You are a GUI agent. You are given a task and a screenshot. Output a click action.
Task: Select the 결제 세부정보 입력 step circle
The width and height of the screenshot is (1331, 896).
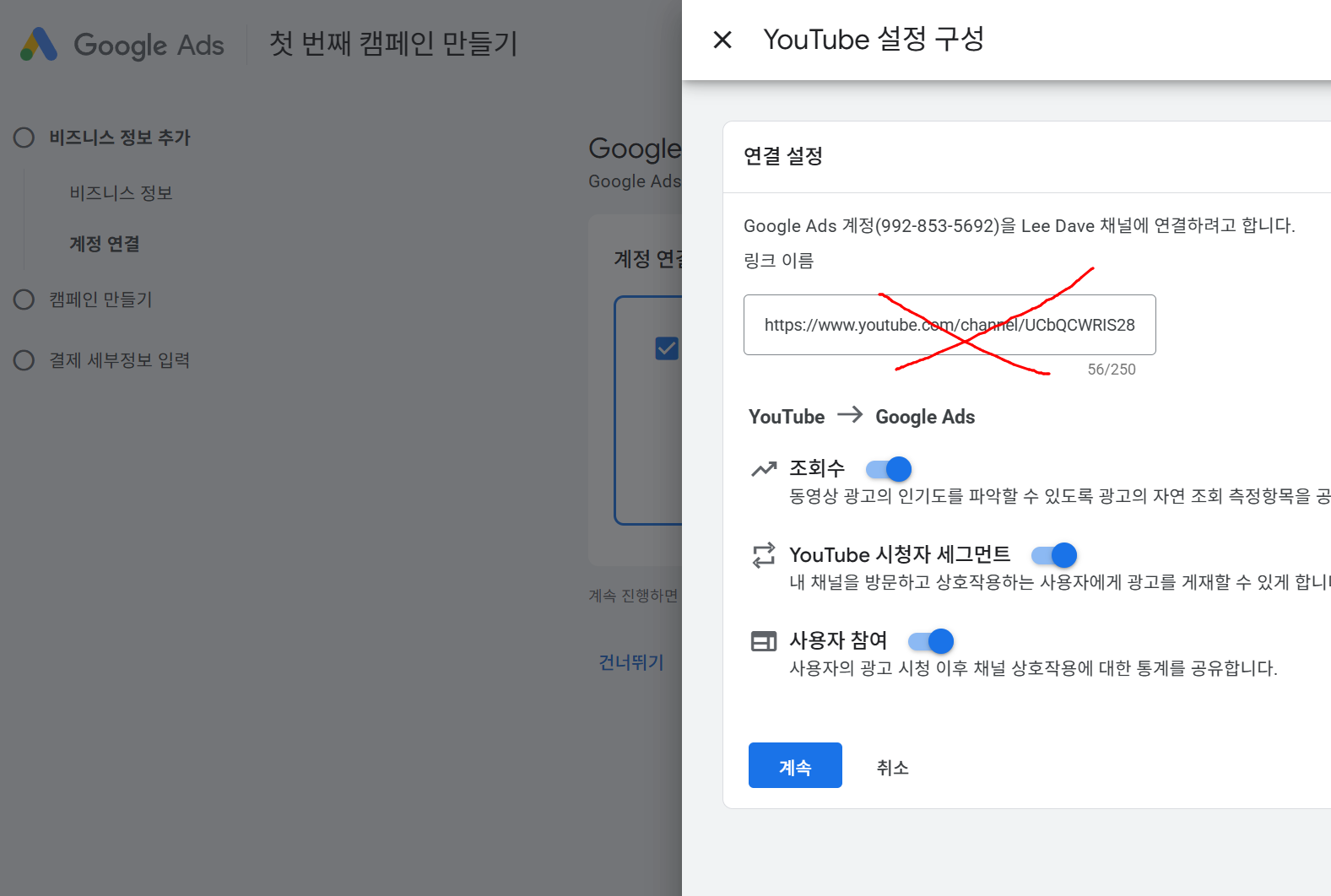tap(24, 360)
